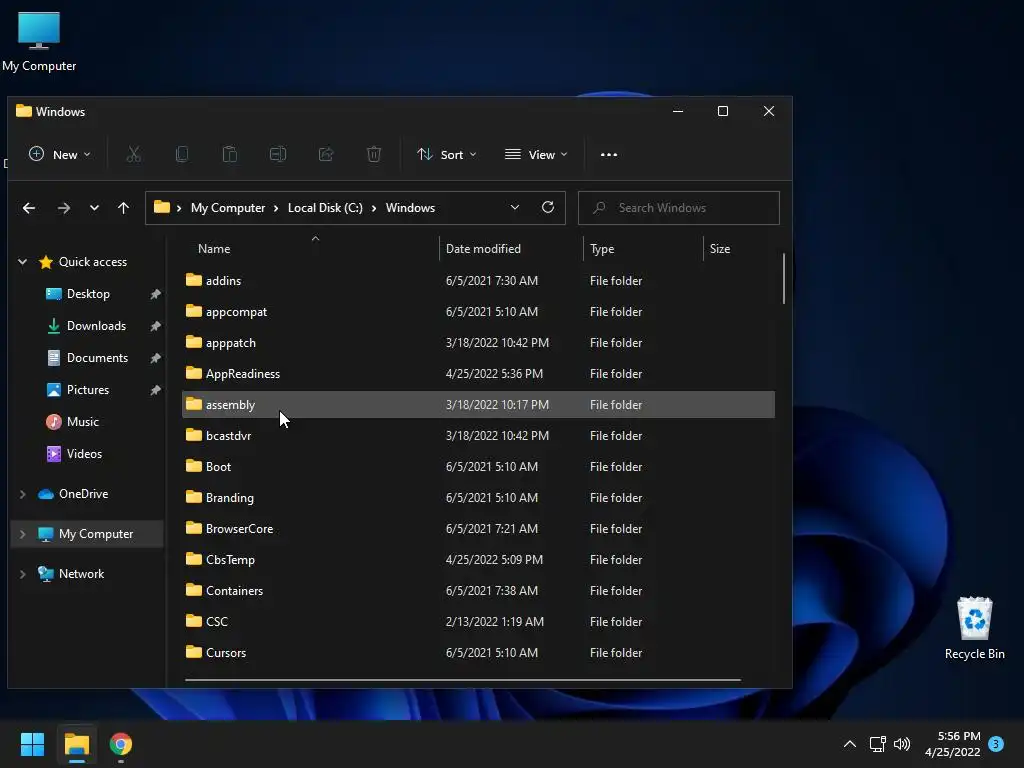Viewport: 1024px width, 768px height.
Task: Click the pin icon beside Pictures
Action: [x=155, y=390]
